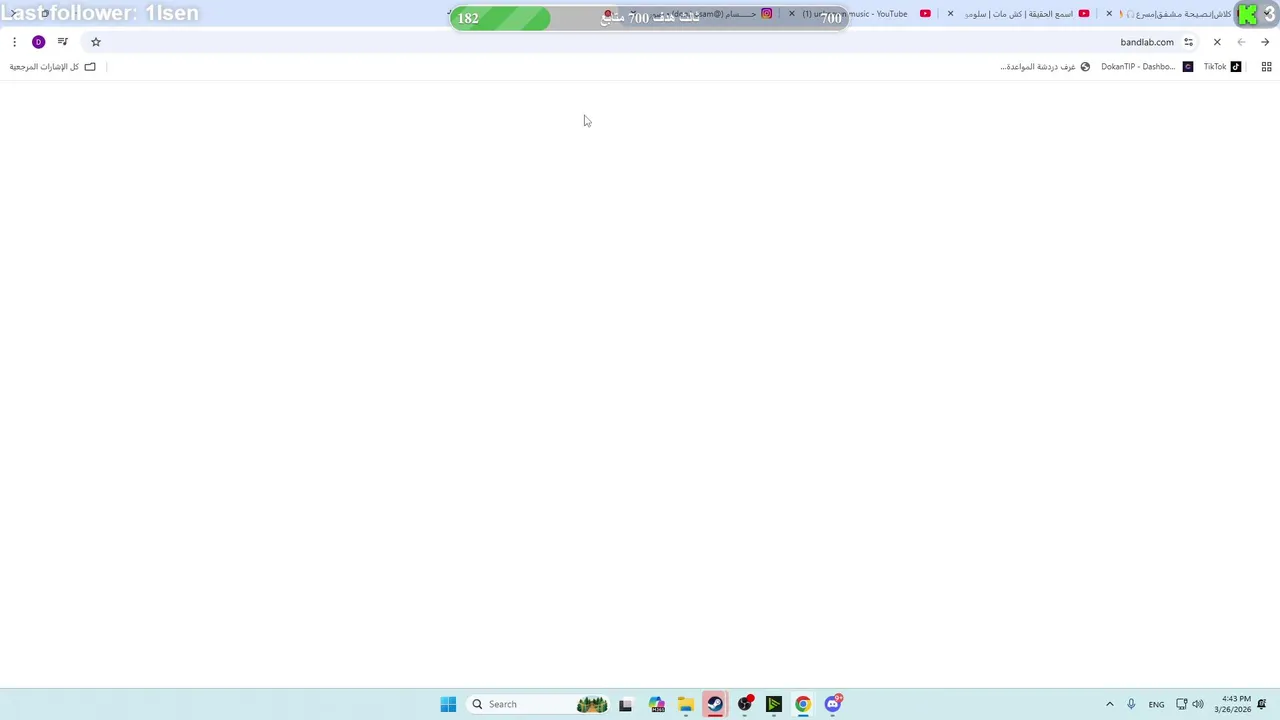Open the clock showing 4:43 PM

coord(1232,704)
